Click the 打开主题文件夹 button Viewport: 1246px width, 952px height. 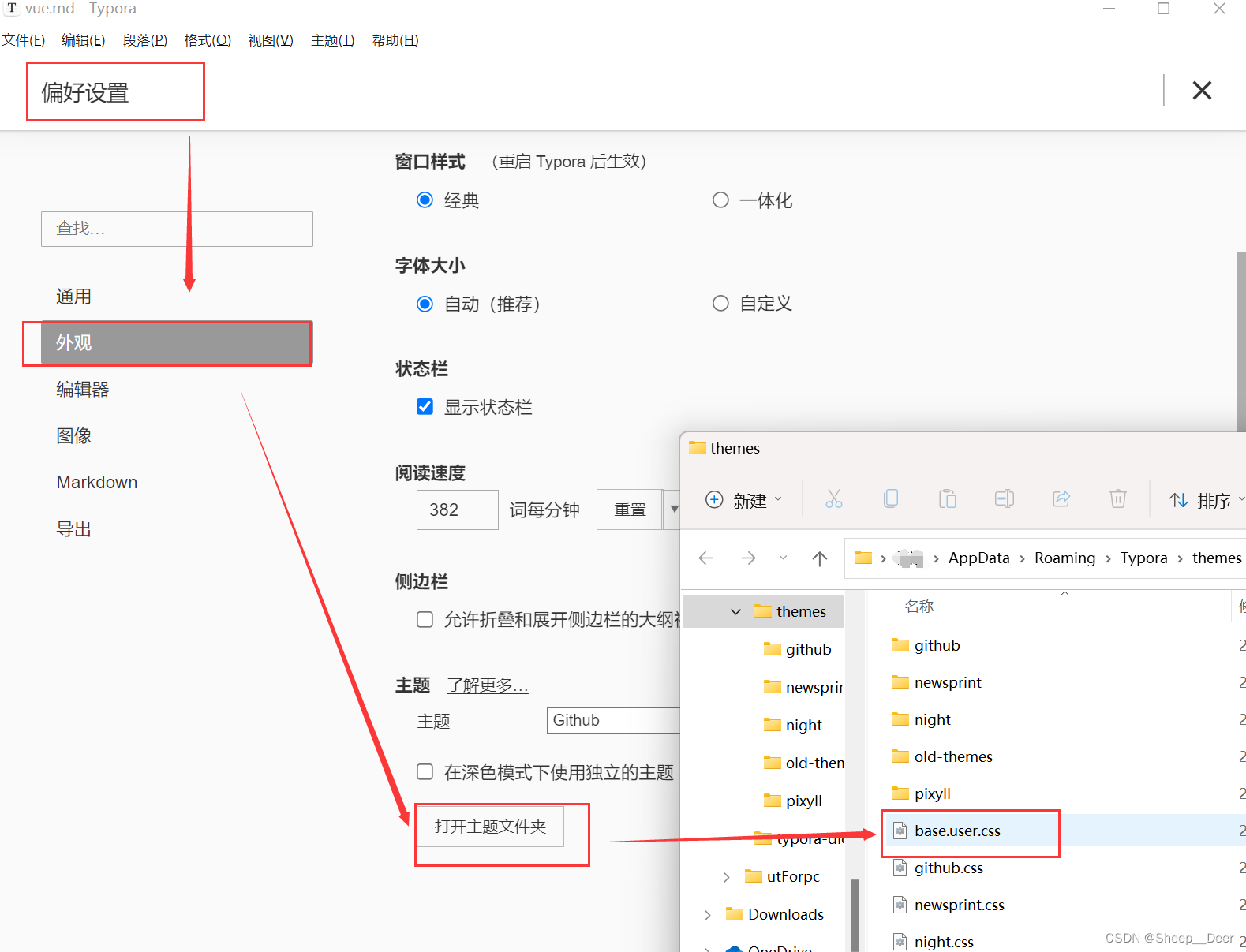pyautogui.click(x=490, y=826)
